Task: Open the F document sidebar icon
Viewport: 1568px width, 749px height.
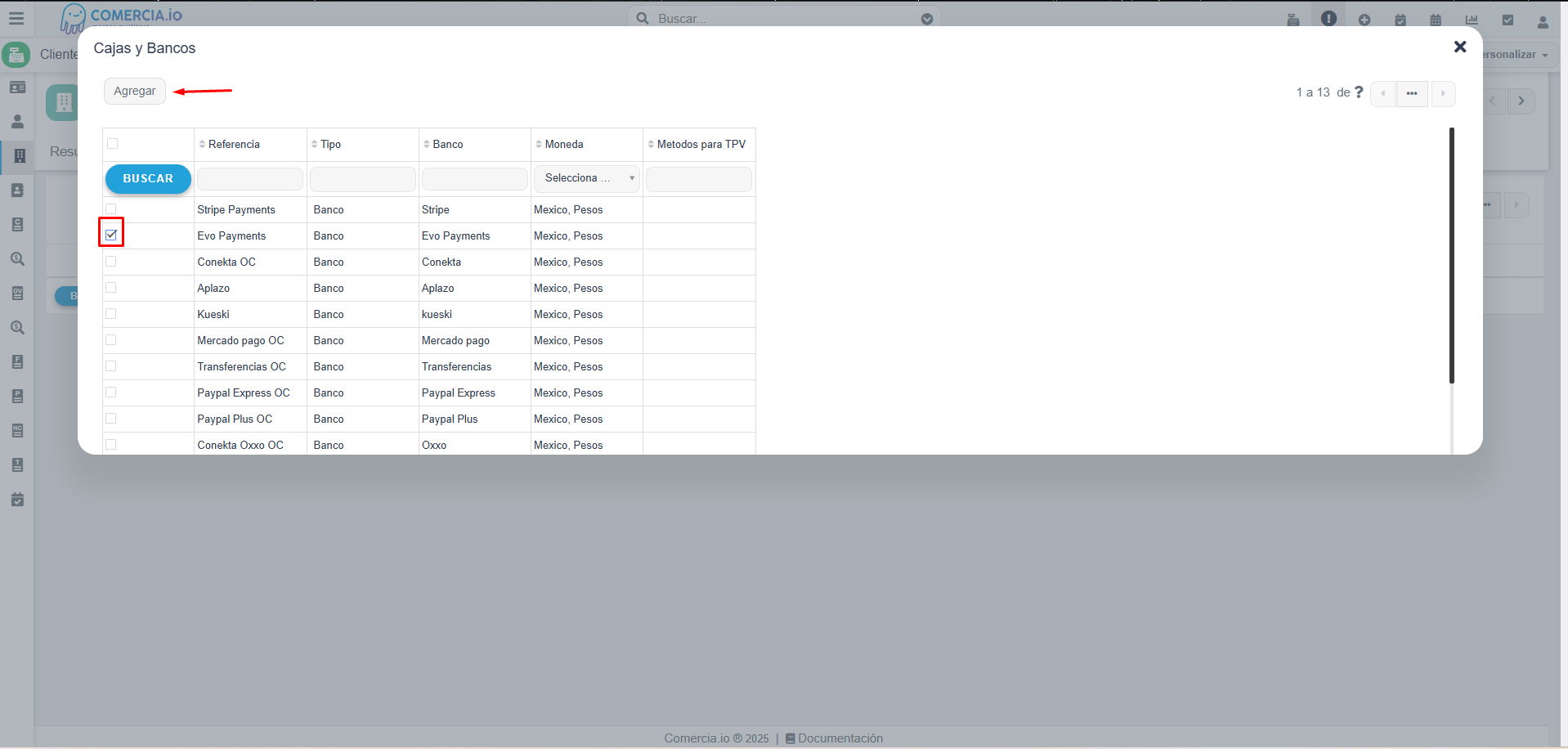Action: click(17, 362)
